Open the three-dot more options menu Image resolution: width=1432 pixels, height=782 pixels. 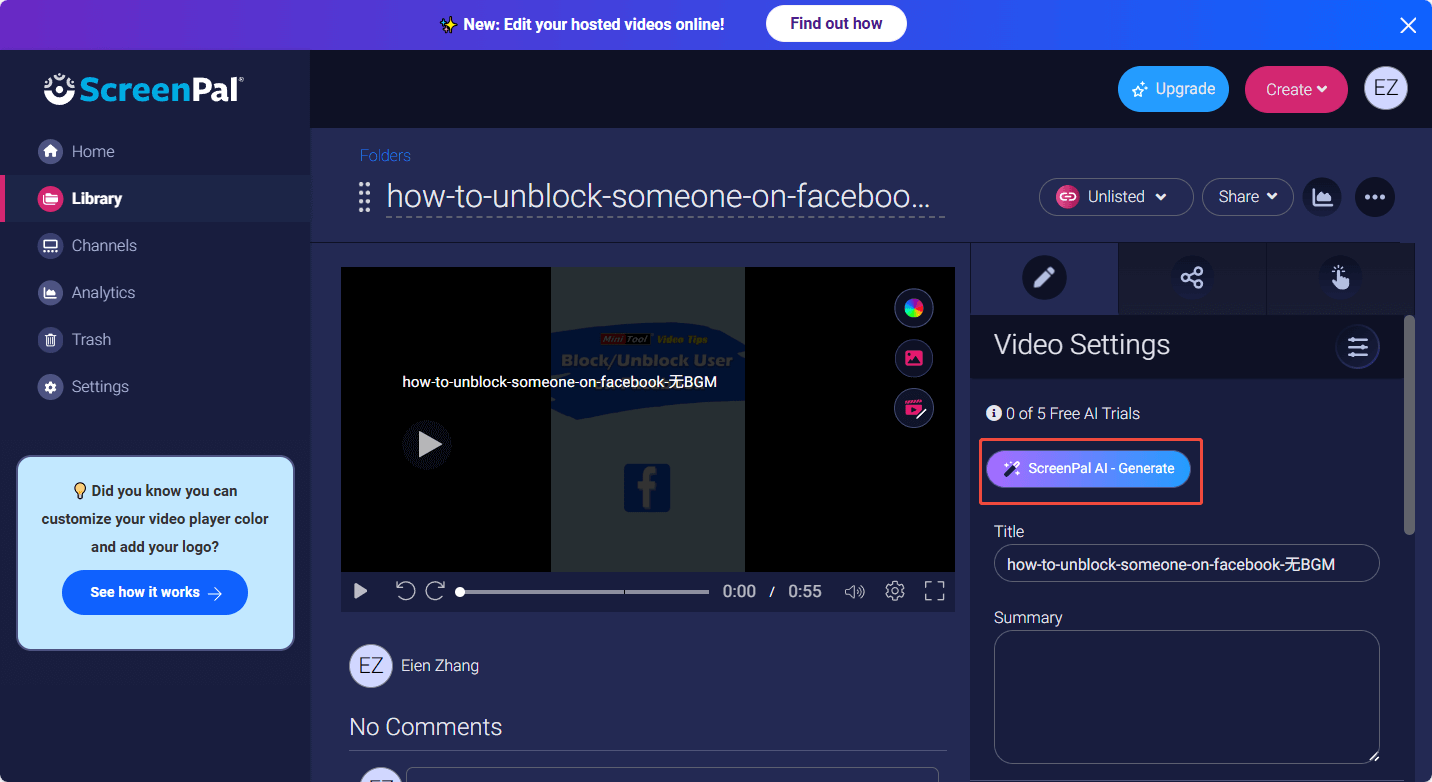1375,197
